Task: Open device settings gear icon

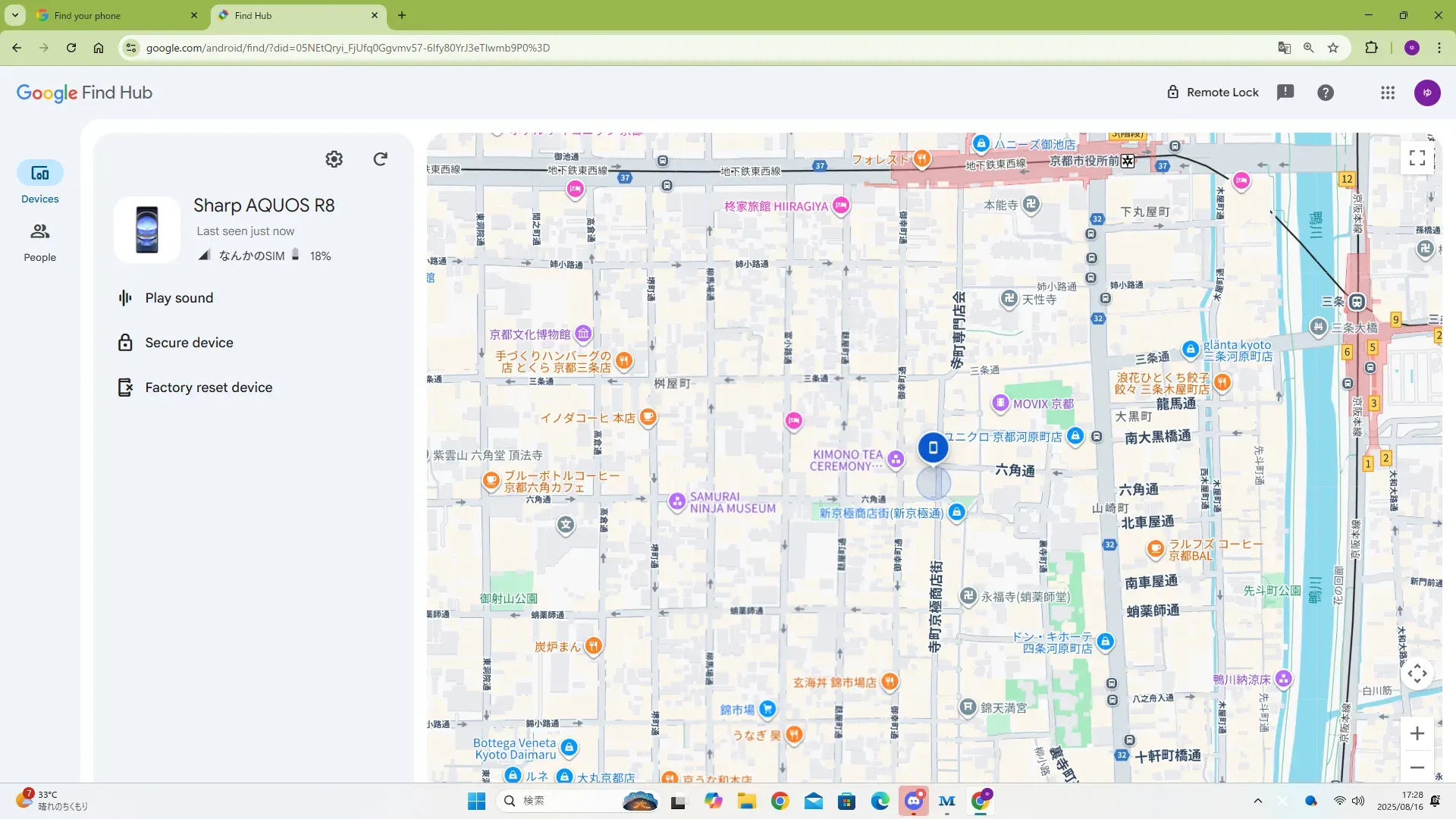Action: point(334,159)
